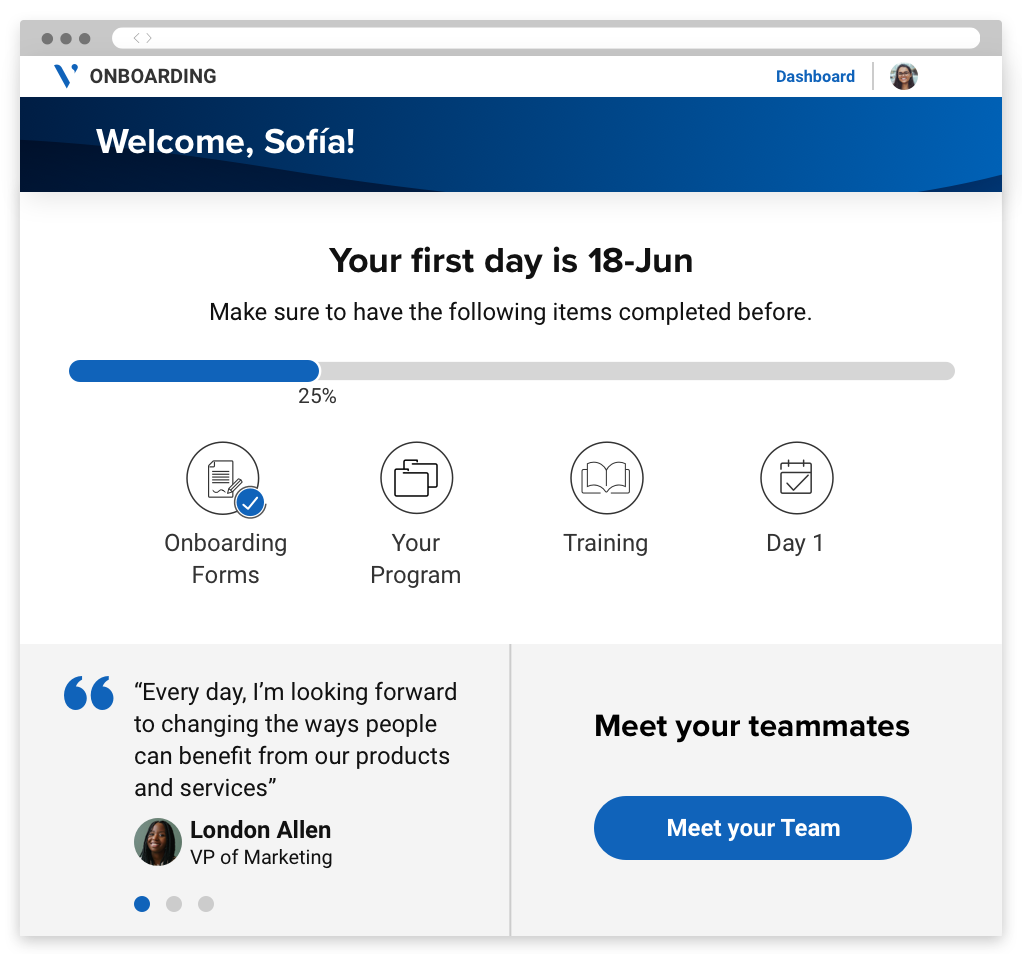Open the Onboarding Forms document icon
The height and width of the screenshot is (954, 1022).
(223, 478)
